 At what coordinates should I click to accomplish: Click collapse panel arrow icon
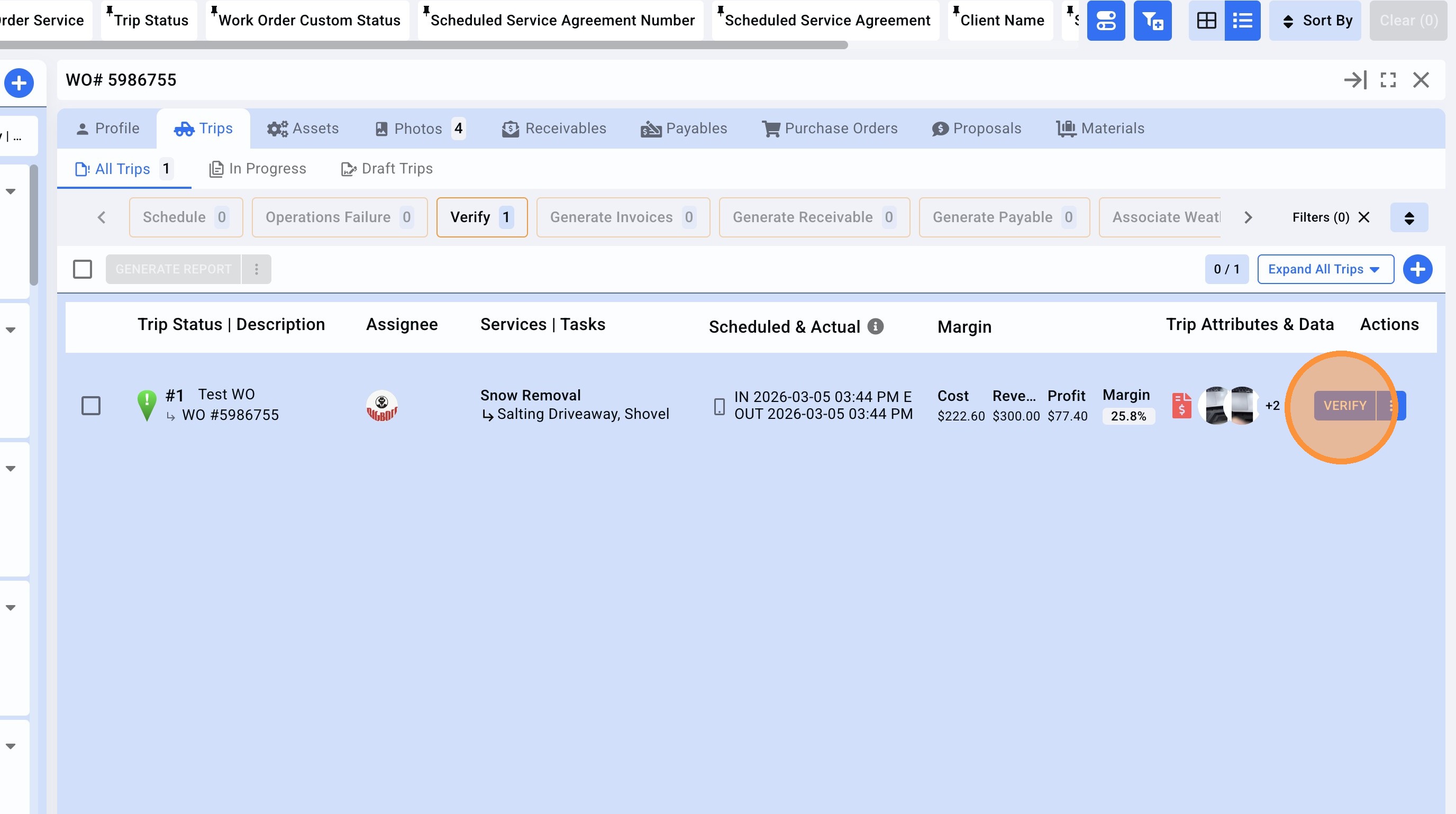pyautogui.click(x=1355, y=80)
